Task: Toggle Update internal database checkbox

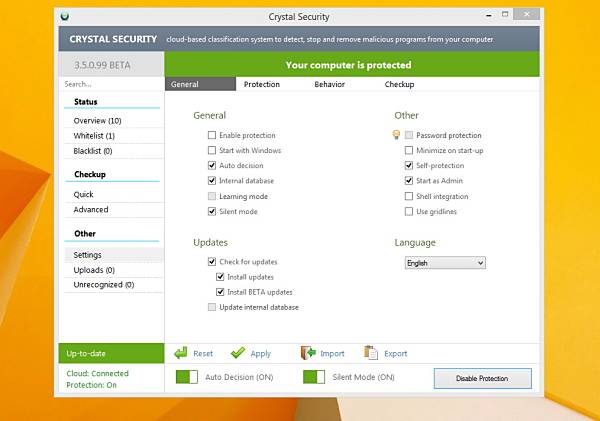Action: [x=212, y=307]
